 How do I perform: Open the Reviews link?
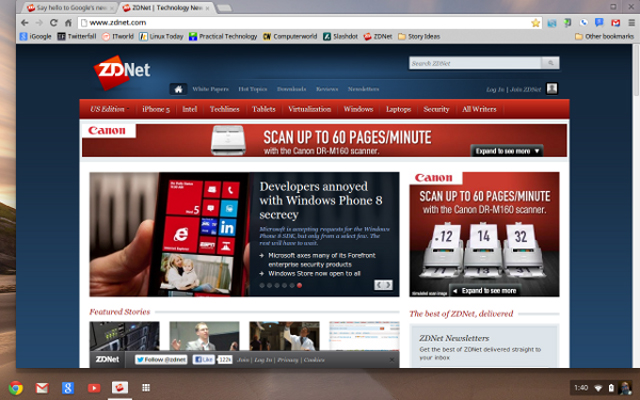coord(327,89)
